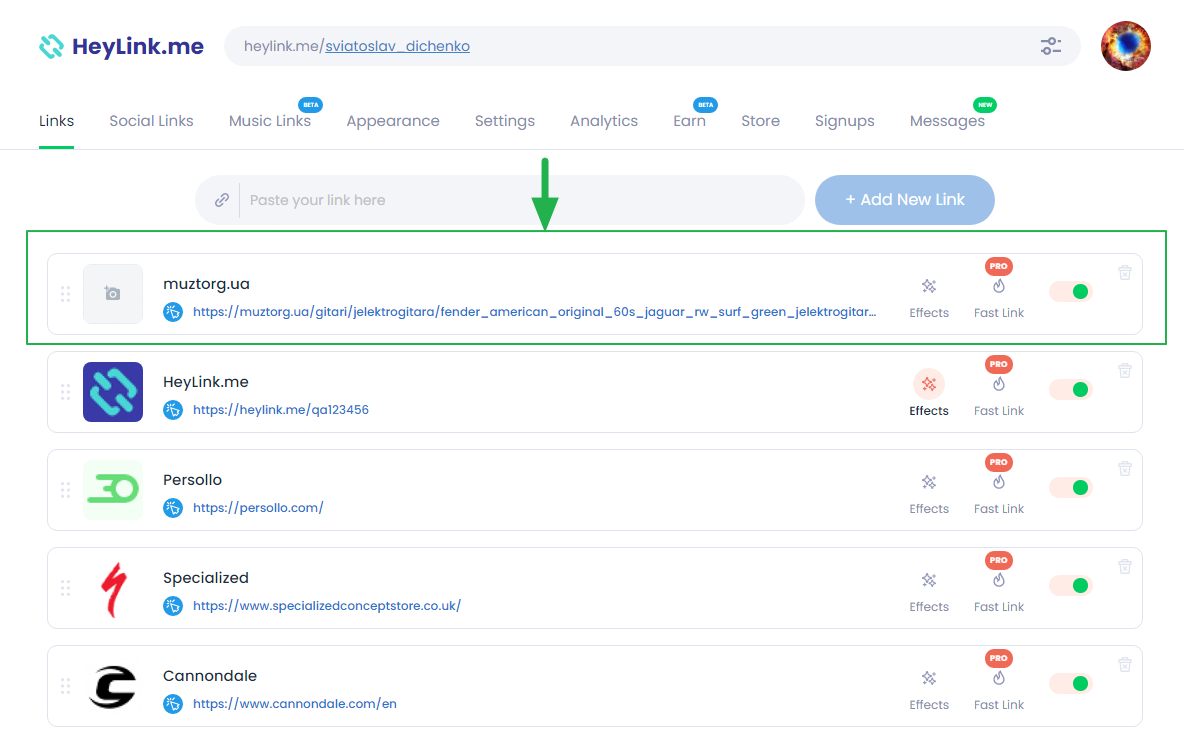Open Effects for the Cannondale link
The width and height of the screenshot is (1184, 729).
pos(929,690)
